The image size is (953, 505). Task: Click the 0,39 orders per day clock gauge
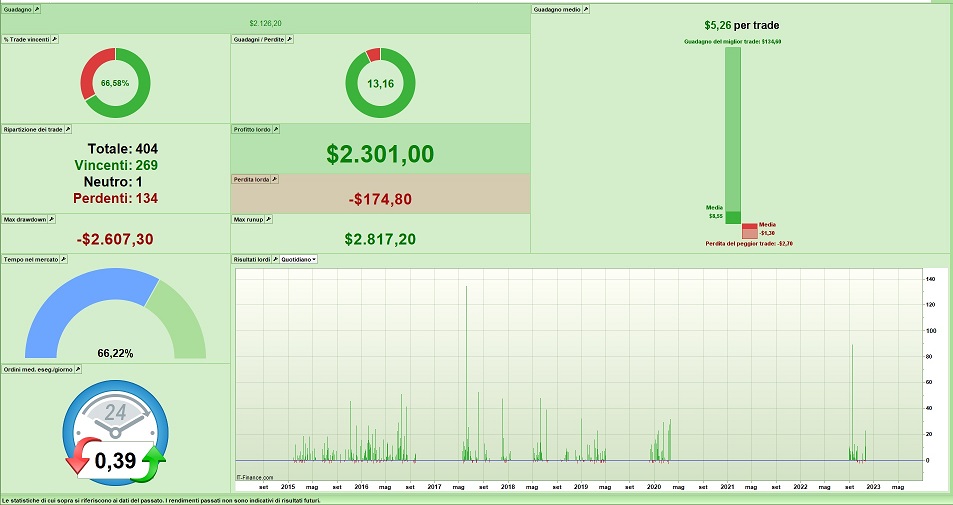coord(115,433)
